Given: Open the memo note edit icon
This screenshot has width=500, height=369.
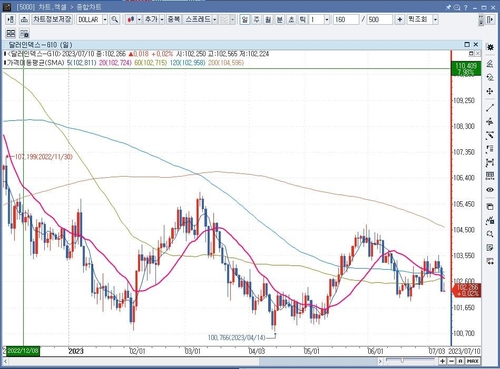Looking at the screenshot, I should coord(490,247).
